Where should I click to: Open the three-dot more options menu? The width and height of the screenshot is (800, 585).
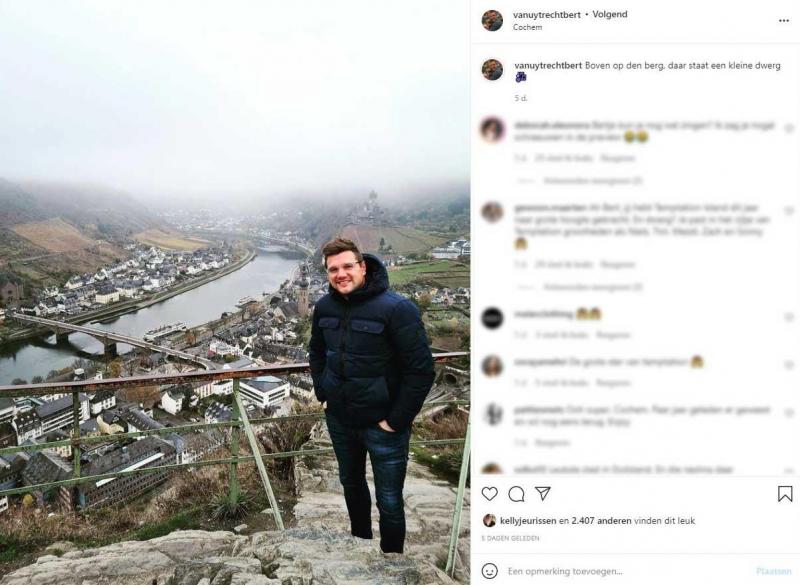[784, 21]
